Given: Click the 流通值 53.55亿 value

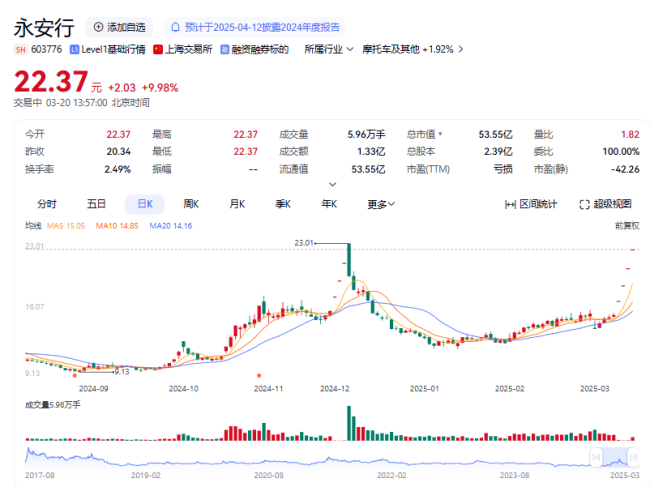Looking at the screenshot, I should point(369,169).
